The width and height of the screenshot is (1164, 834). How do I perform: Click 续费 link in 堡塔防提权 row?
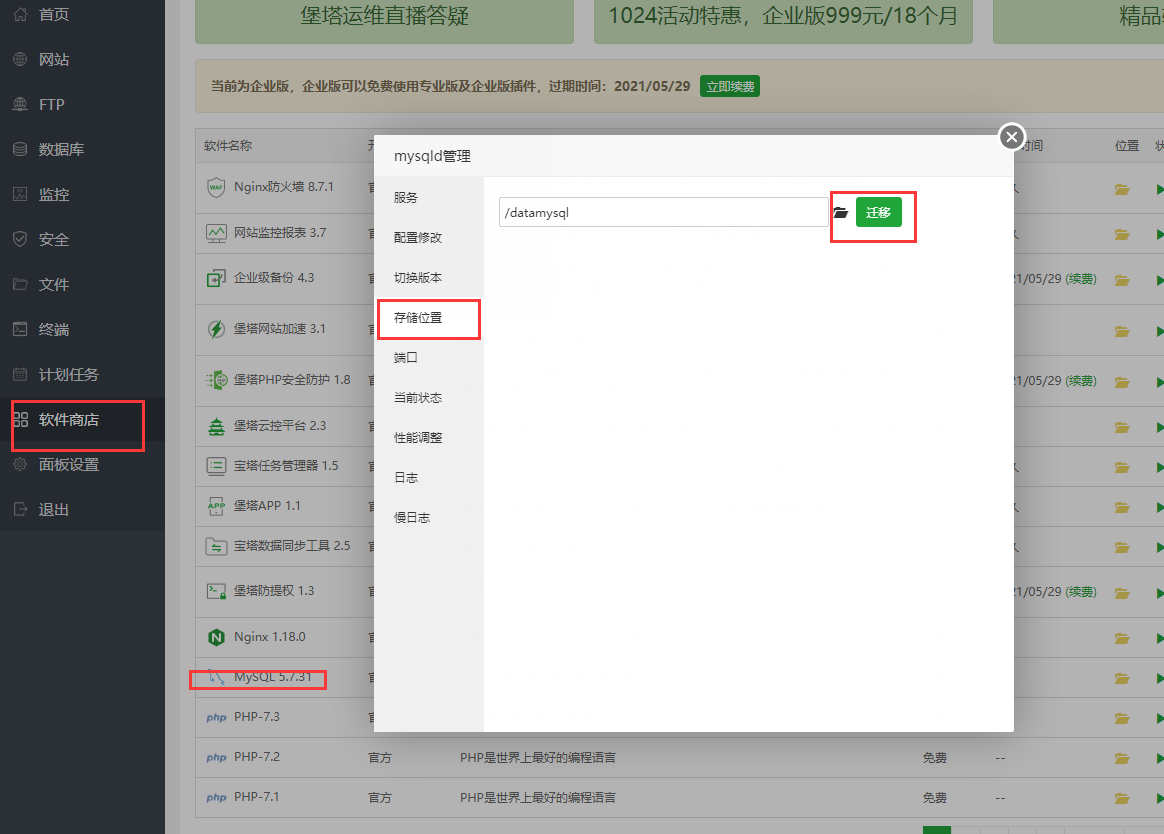[1081, 592]
